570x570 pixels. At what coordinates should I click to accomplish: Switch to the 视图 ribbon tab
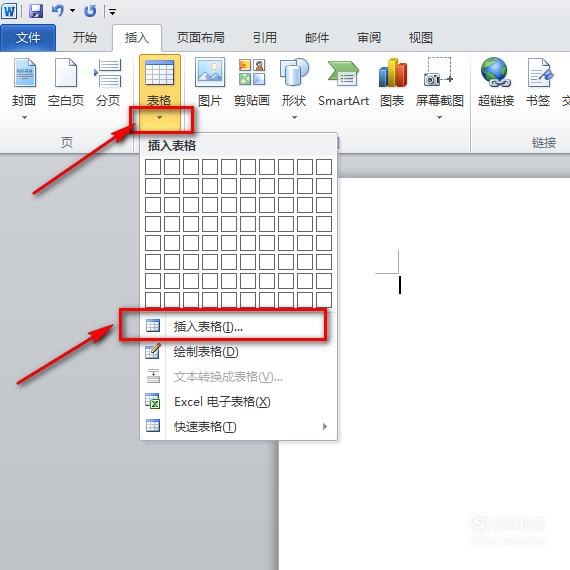pyautogui.click(x=421, y=37)
